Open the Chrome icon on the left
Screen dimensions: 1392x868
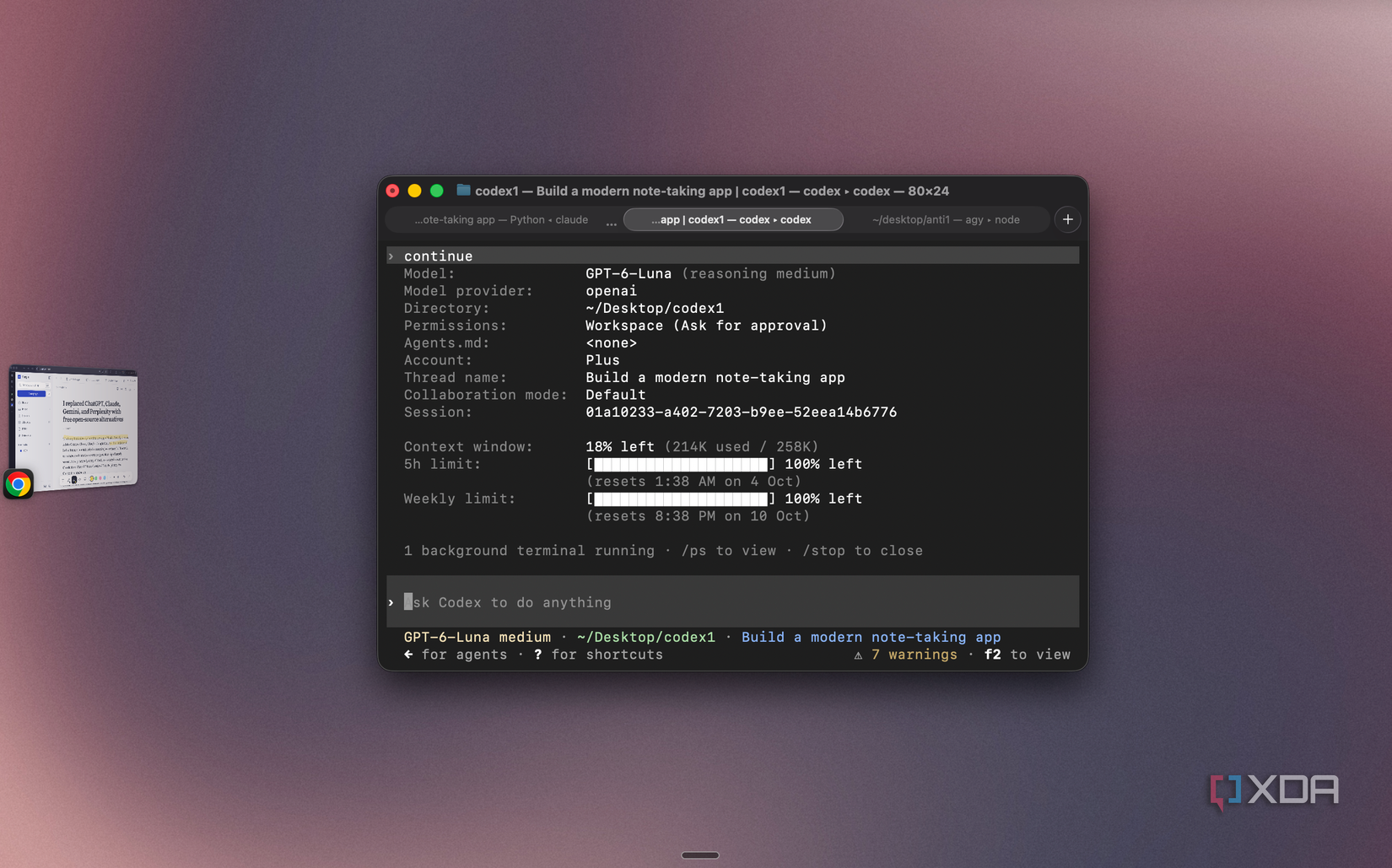[19, 484]
